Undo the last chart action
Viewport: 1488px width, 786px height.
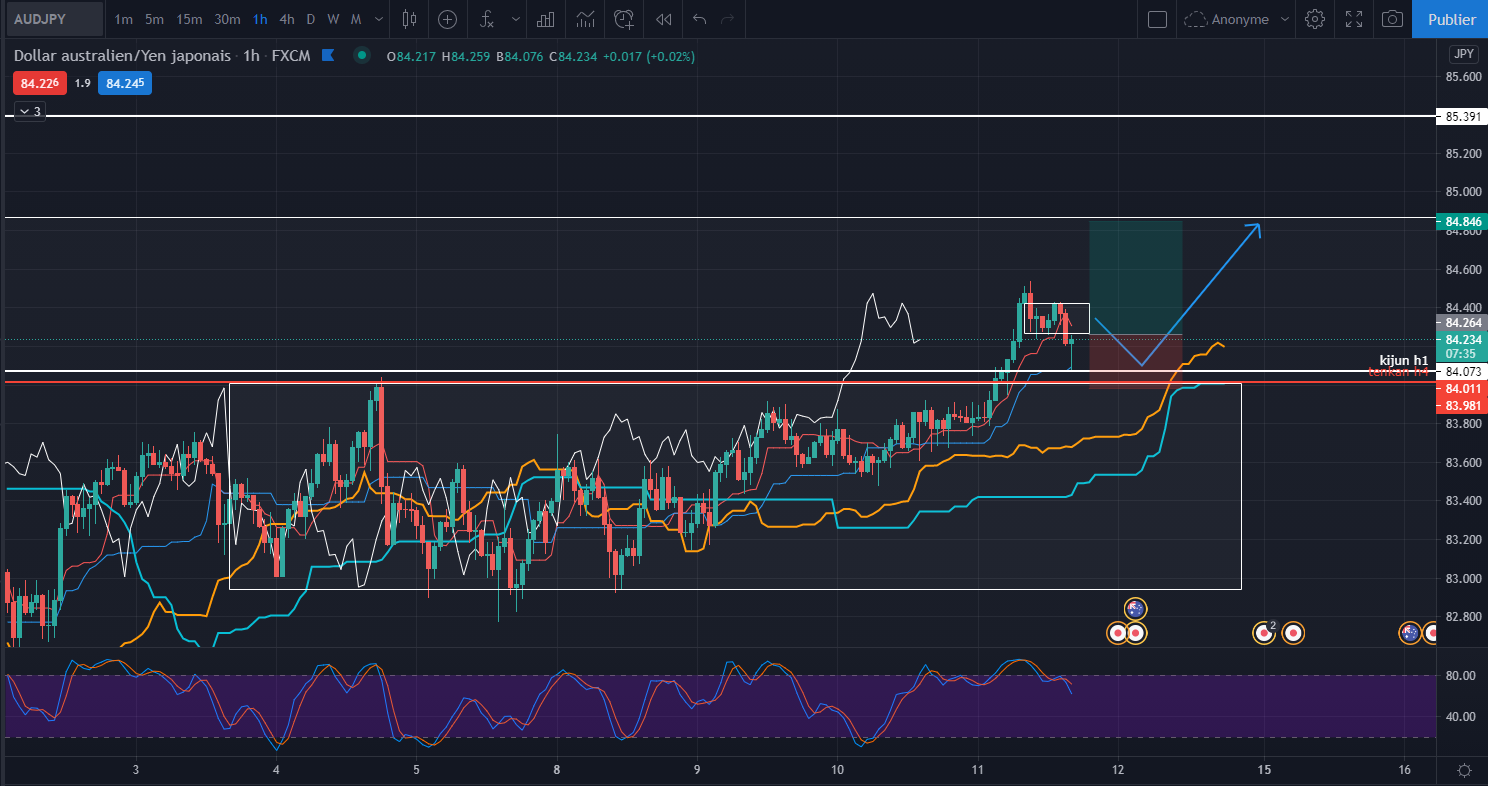pos(699,19)
